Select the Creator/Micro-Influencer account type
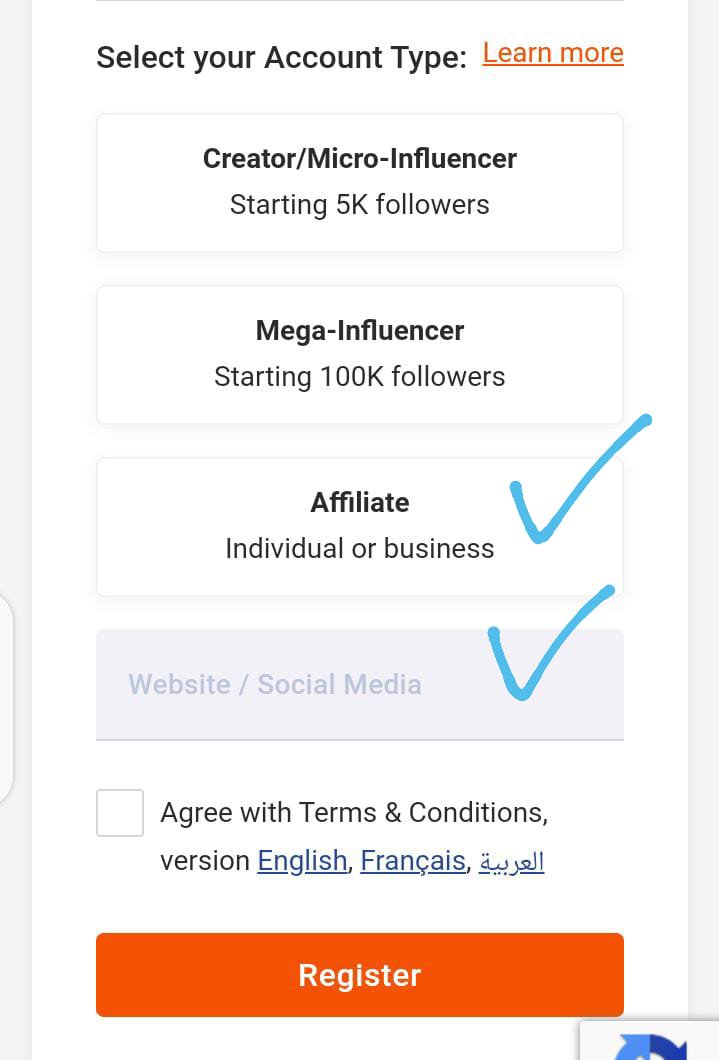 tap(360, 183)
